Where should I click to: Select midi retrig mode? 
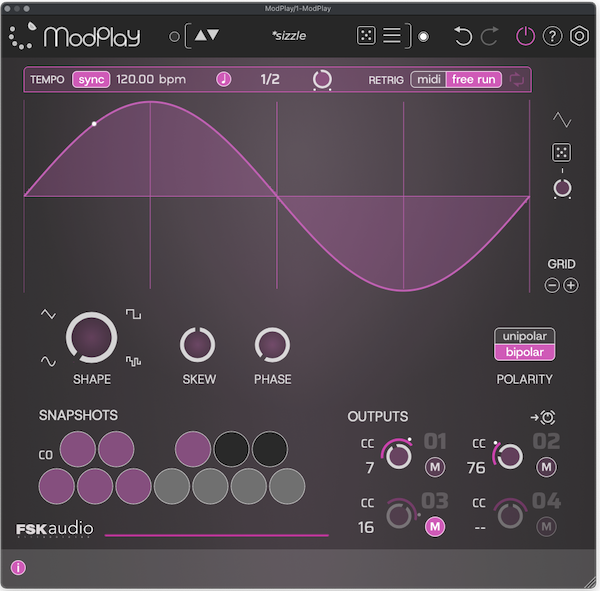tap(428, 80)
